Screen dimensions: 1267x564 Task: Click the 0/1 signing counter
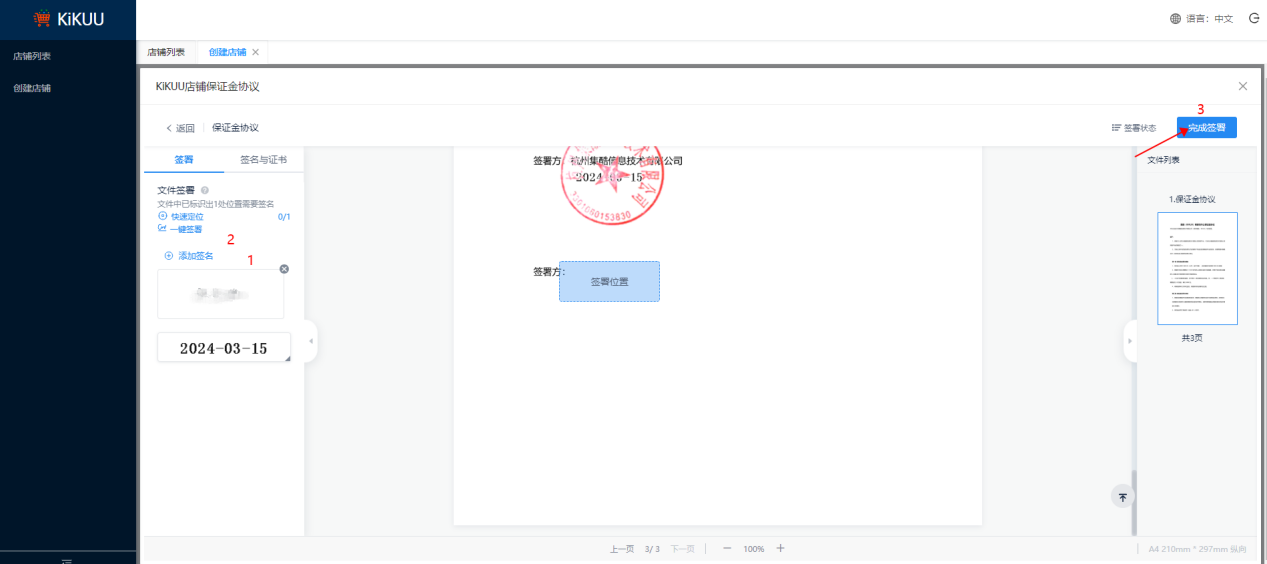click(x=284, y=216)
